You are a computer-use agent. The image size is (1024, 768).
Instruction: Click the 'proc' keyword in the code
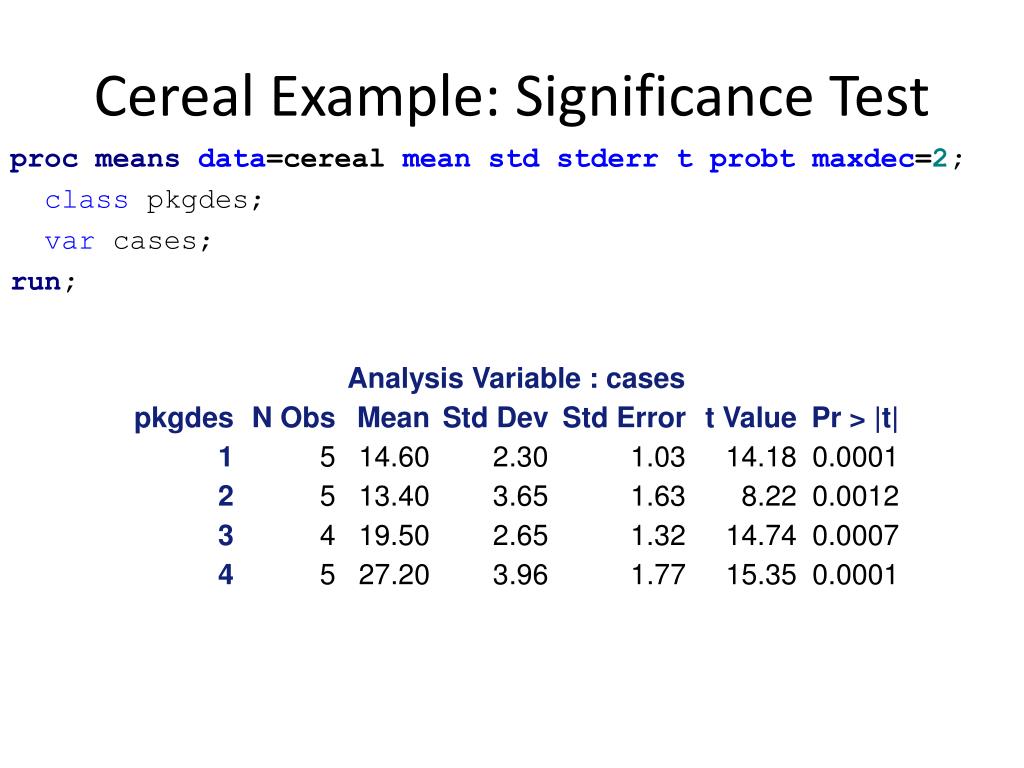[x=44, y=160]
